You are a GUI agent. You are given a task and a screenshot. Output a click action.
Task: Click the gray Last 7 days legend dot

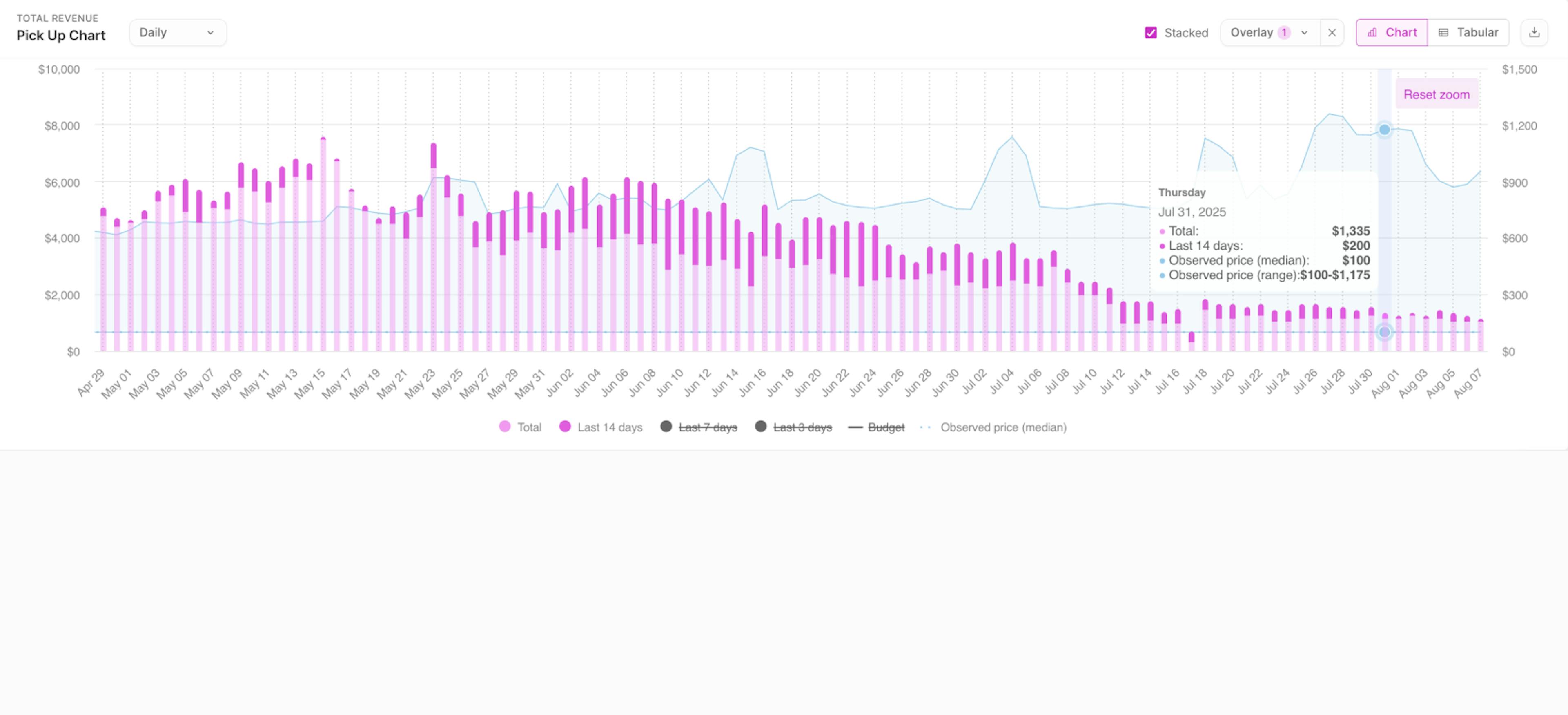tap(666, 426)
